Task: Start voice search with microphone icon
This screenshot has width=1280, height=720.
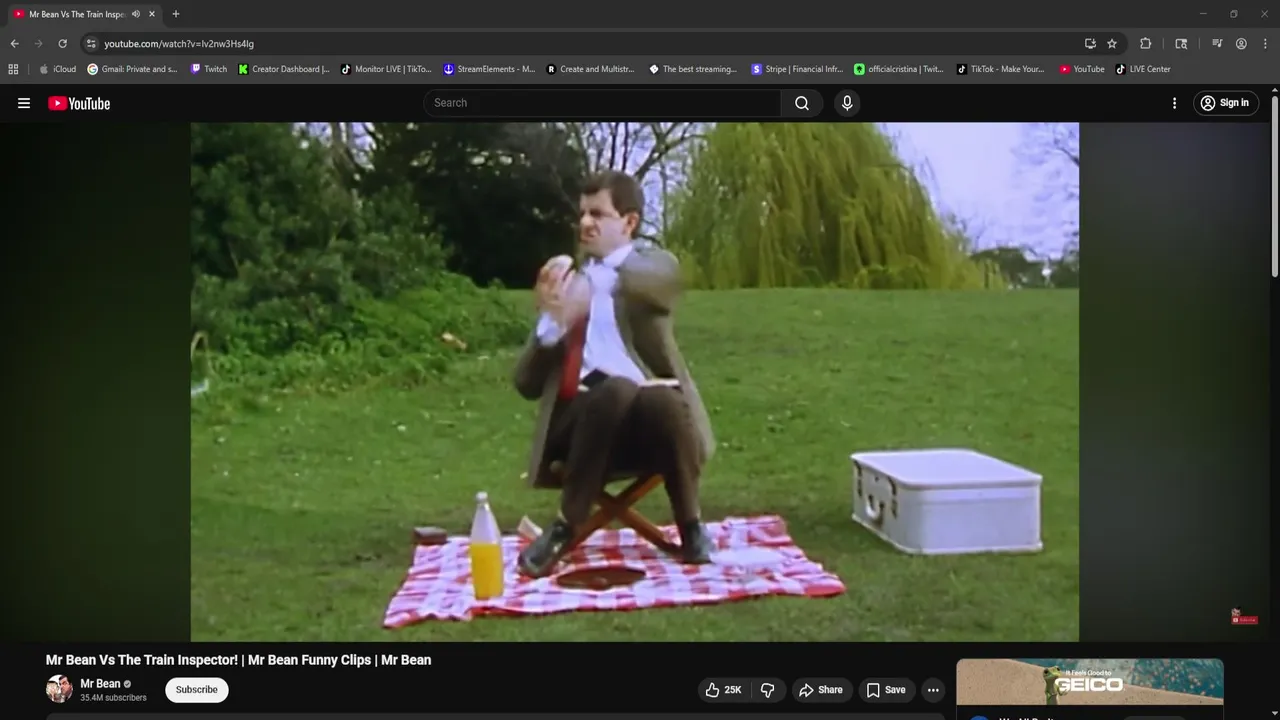Action: pos(847,103)
